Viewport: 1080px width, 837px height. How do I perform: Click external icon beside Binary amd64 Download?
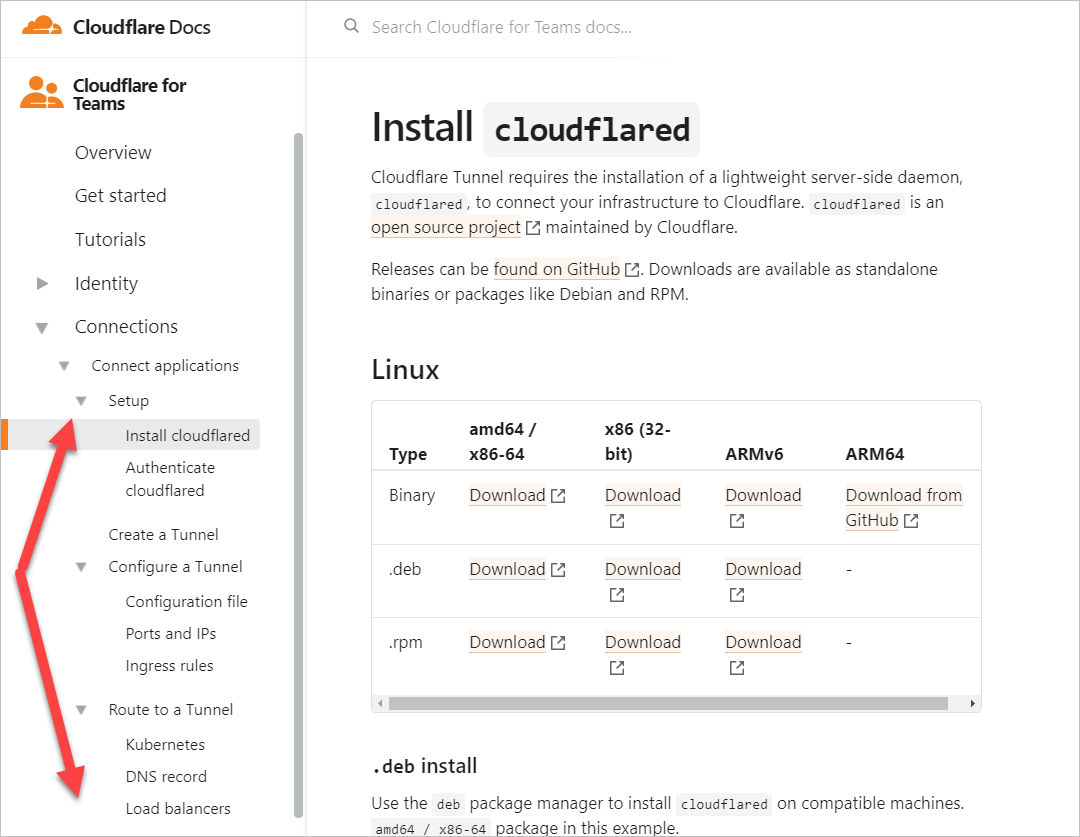559,495
